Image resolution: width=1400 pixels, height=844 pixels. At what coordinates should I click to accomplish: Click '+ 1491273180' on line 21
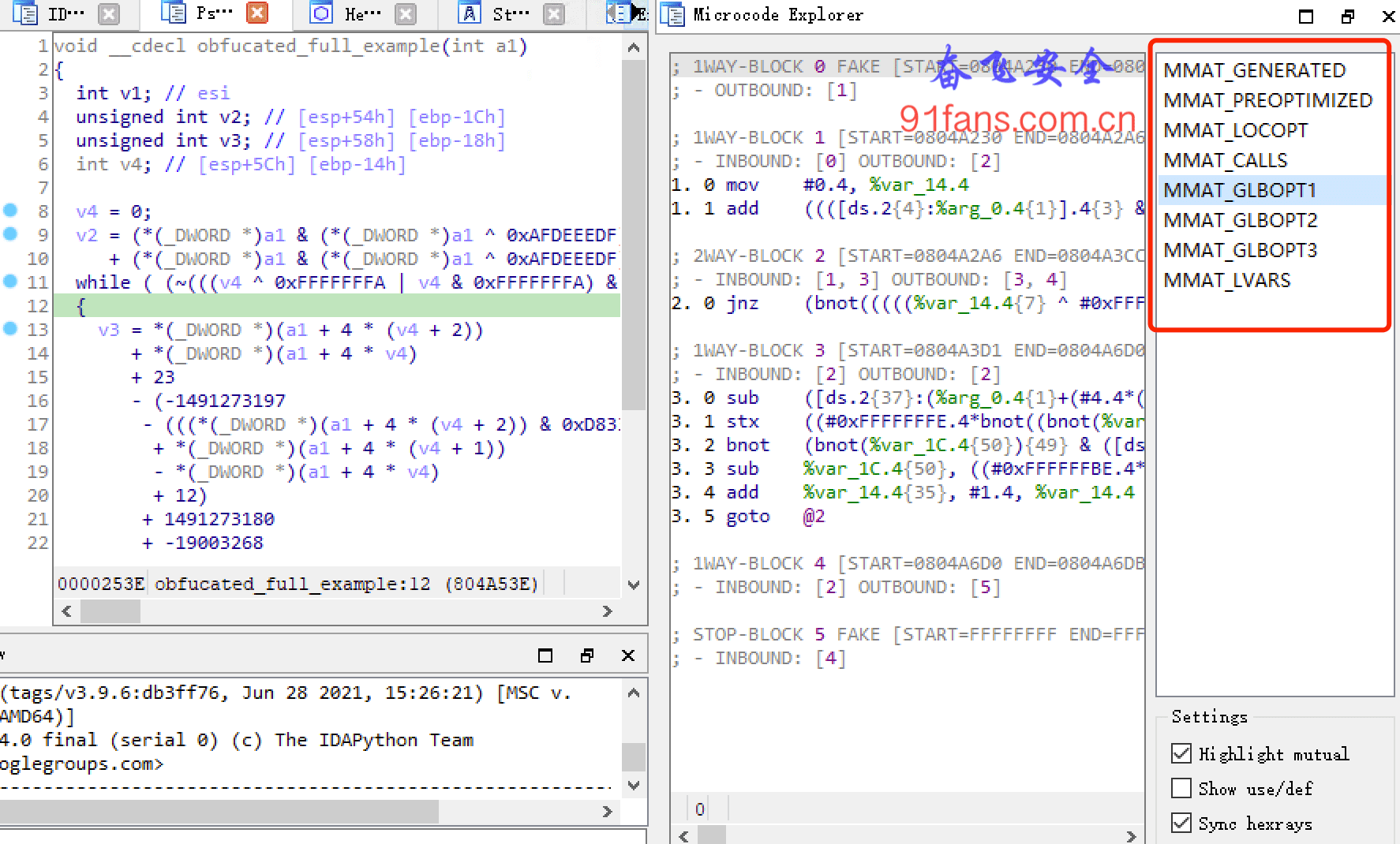coord(208,519)
